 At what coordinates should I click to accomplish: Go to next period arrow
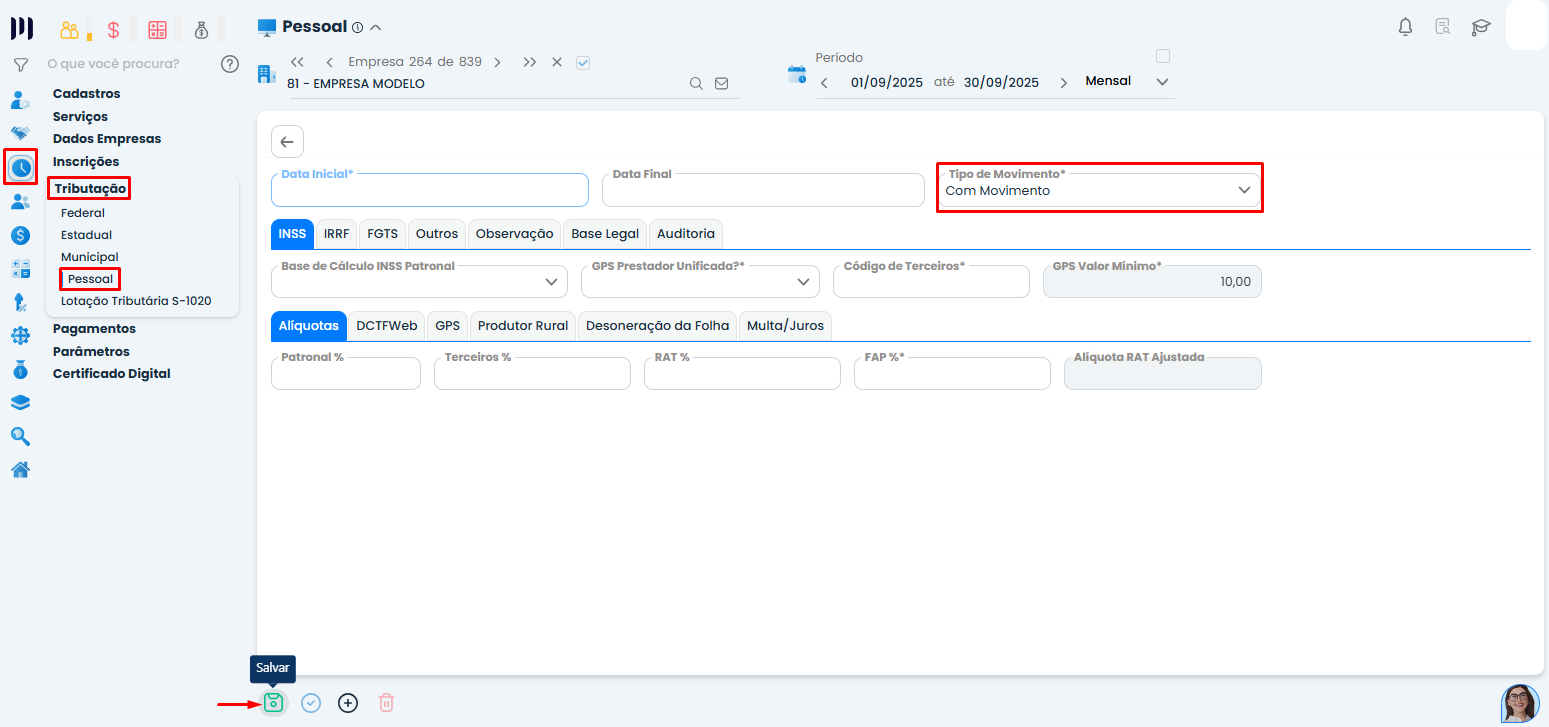[1064, 83]
